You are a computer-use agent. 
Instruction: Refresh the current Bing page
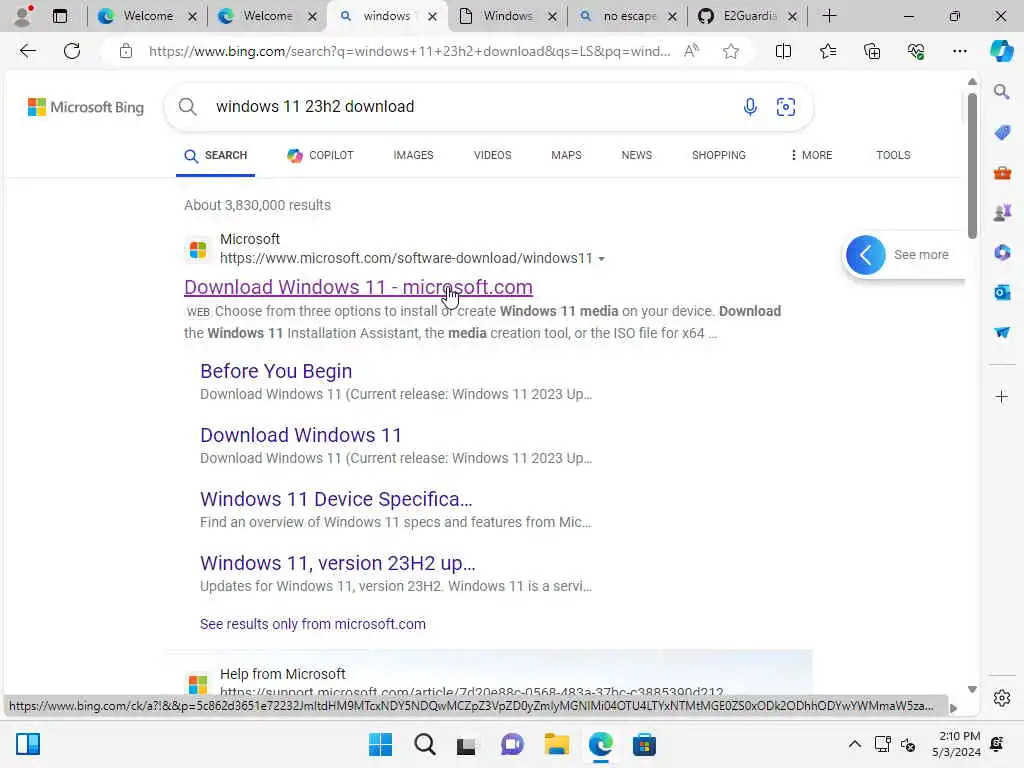[x=72, y=51]
